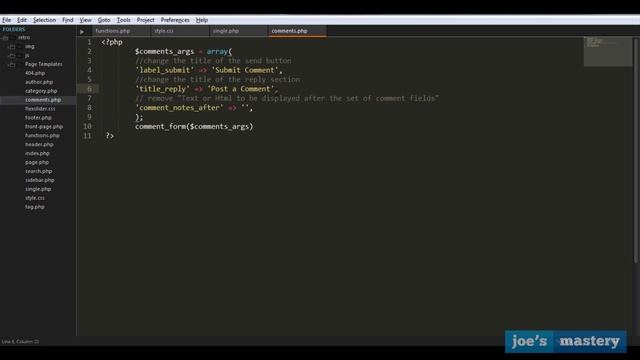This screenshot has height=360, width=640.
Task: Expand the img folder
Action: (12, 47)
